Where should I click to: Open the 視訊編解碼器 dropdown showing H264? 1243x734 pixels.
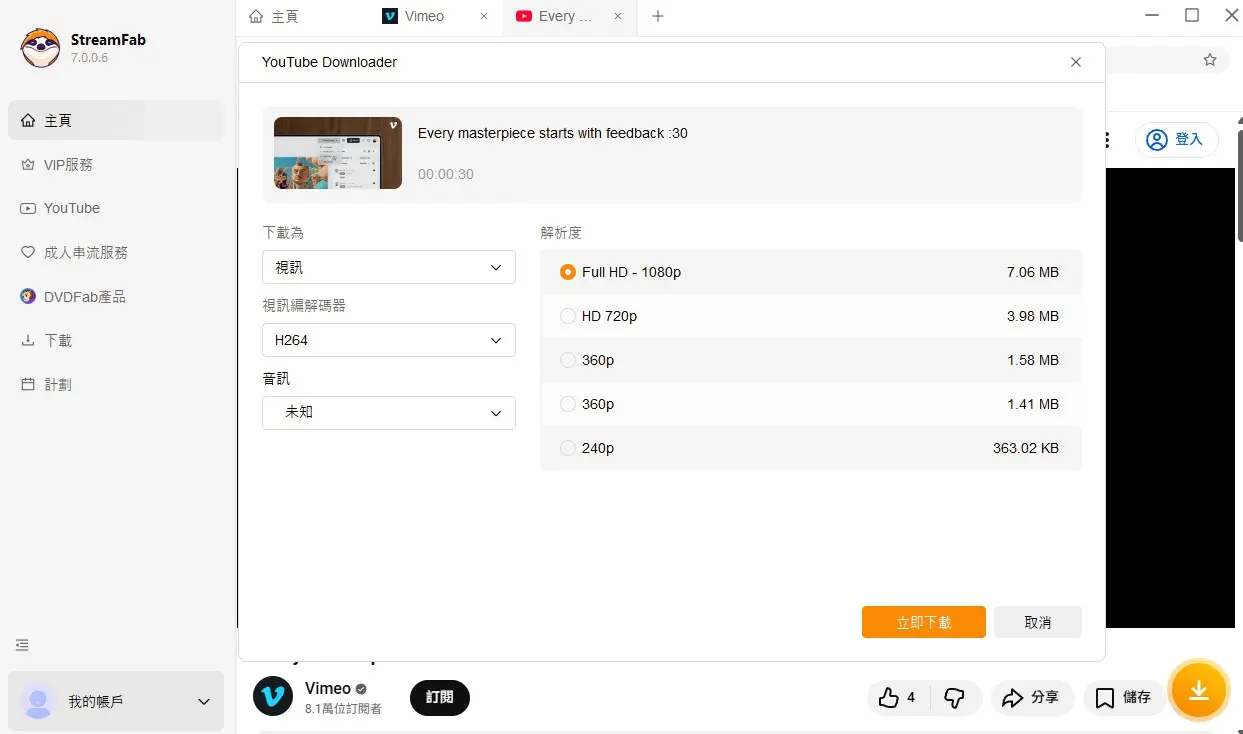coord(389,340)
